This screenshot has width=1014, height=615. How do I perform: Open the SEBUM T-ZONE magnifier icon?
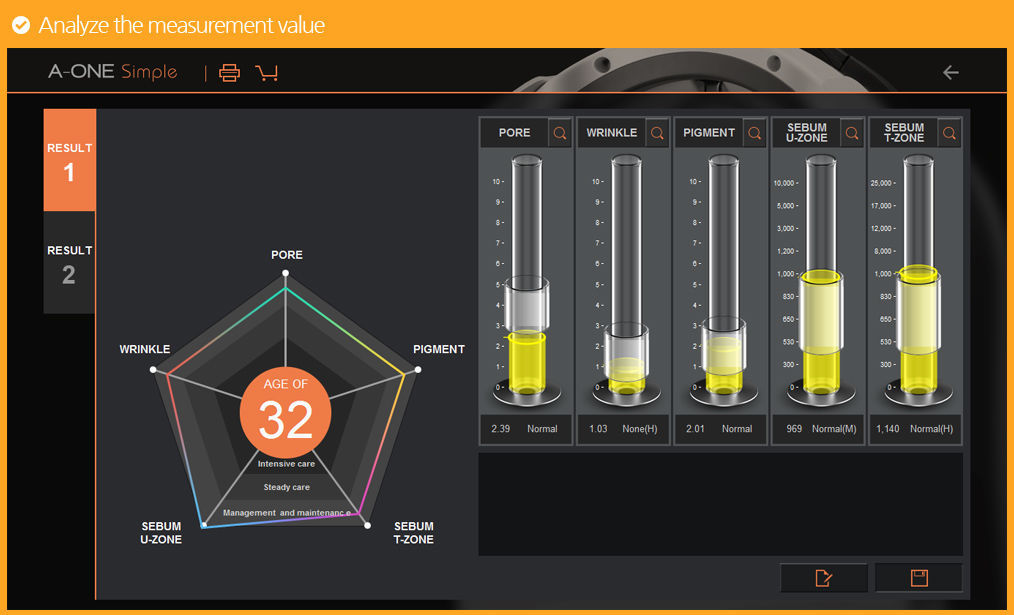pyautogui.click(x=949, y=133)
